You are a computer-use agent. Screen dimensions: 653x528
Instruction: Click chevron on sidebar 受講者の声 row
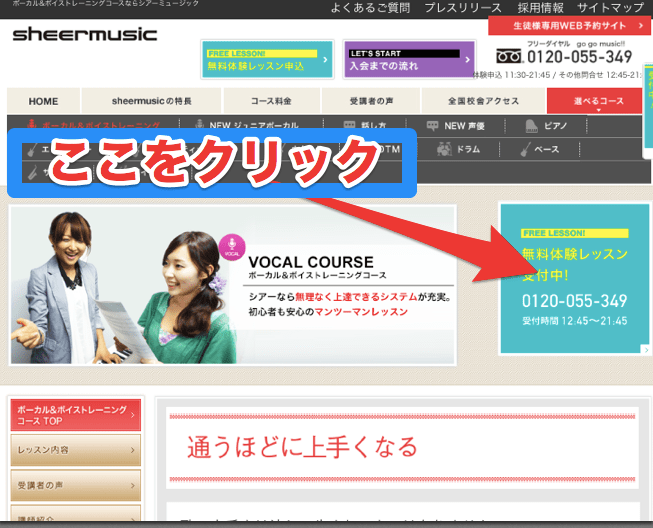tap(132, 486)
